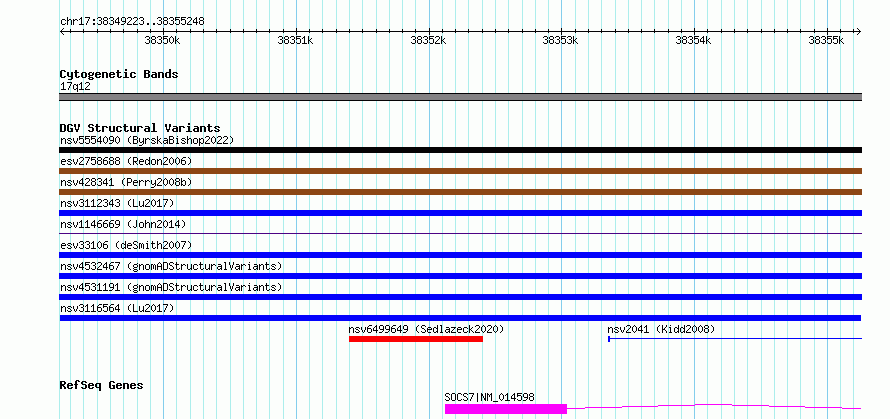Click the left arrowhead of the ruler

[62, 32]
